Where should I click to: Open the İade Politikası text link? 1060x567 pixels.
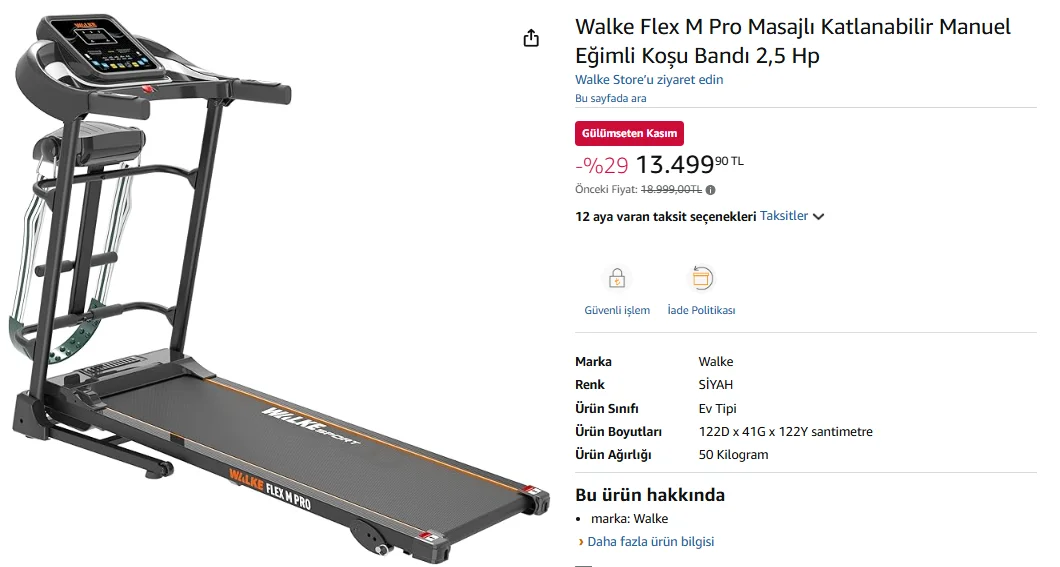coord(701,310)
